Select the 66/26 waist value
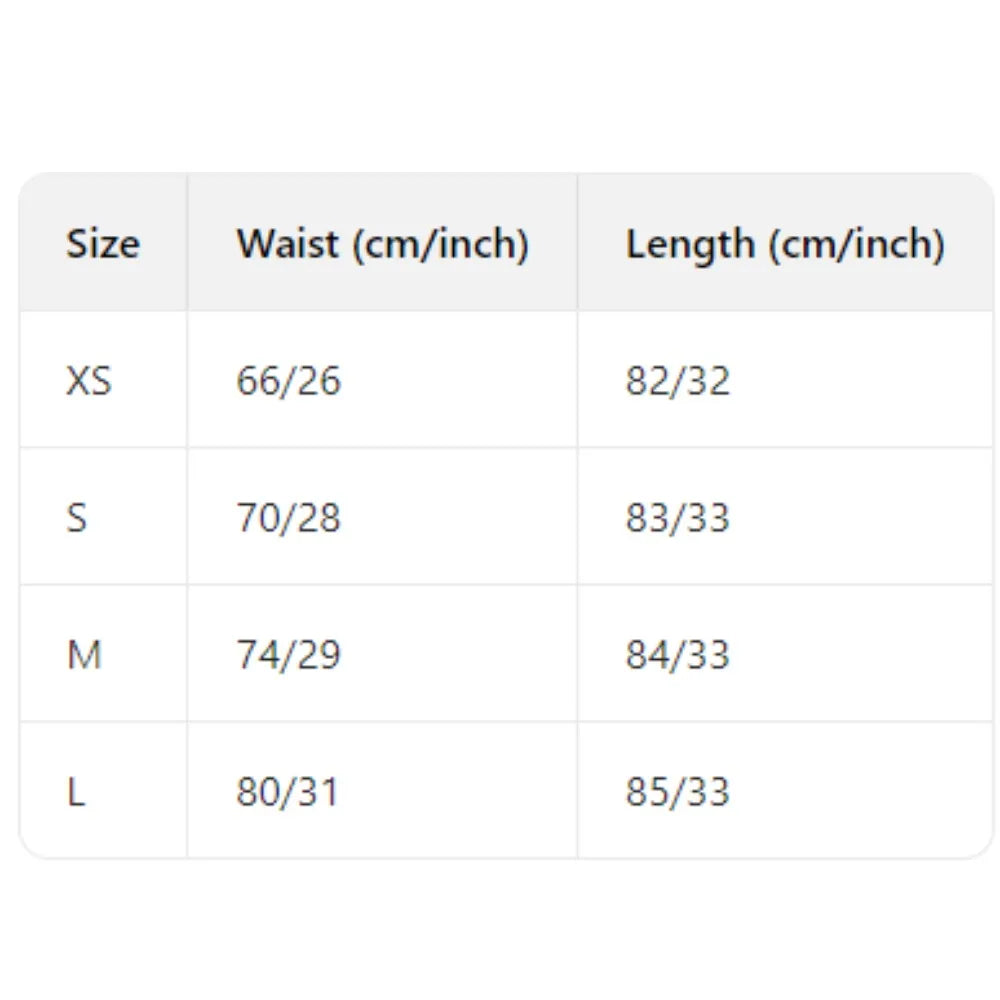Viewport: 1000px width, 1000px height. click(288, 381)
